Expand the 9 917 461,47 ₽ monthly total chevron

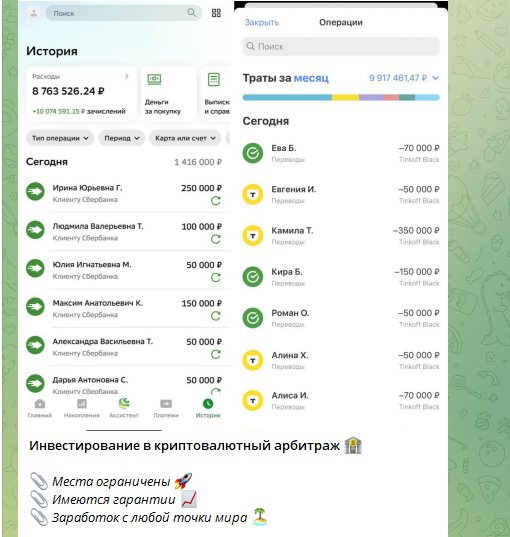435,78
